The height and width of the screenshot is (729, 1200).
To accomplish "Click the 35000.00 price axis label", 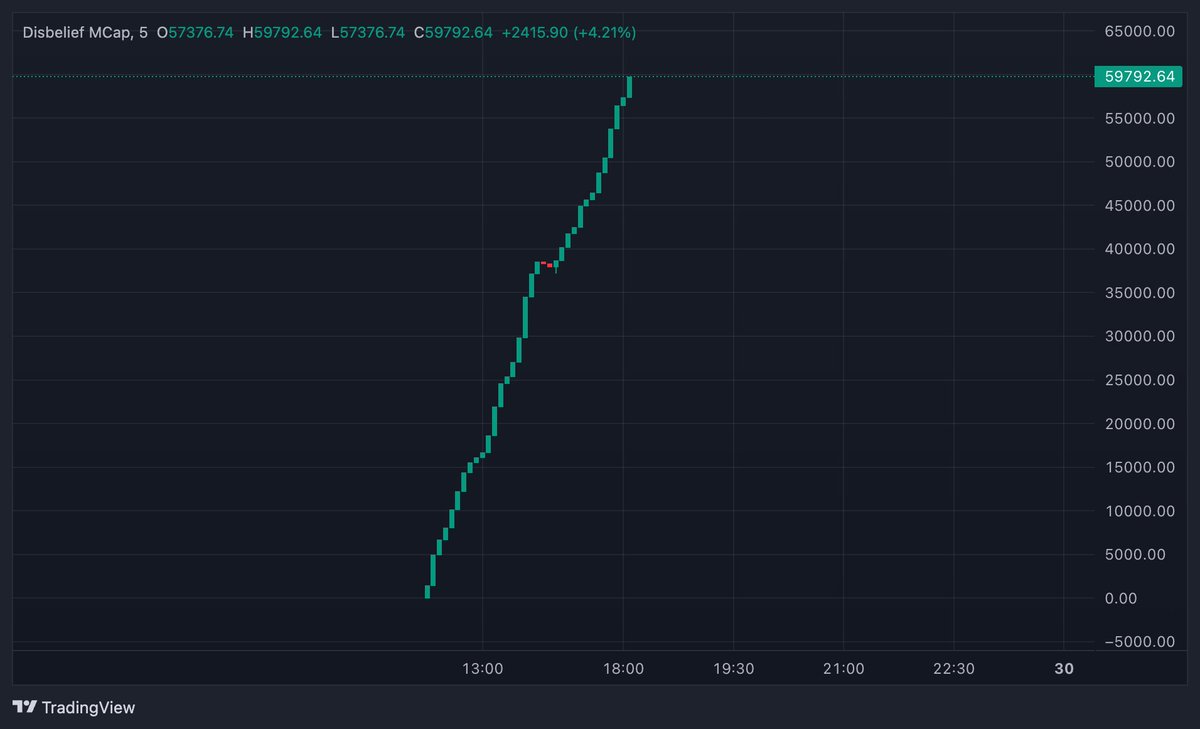I will click(1139, 293).
